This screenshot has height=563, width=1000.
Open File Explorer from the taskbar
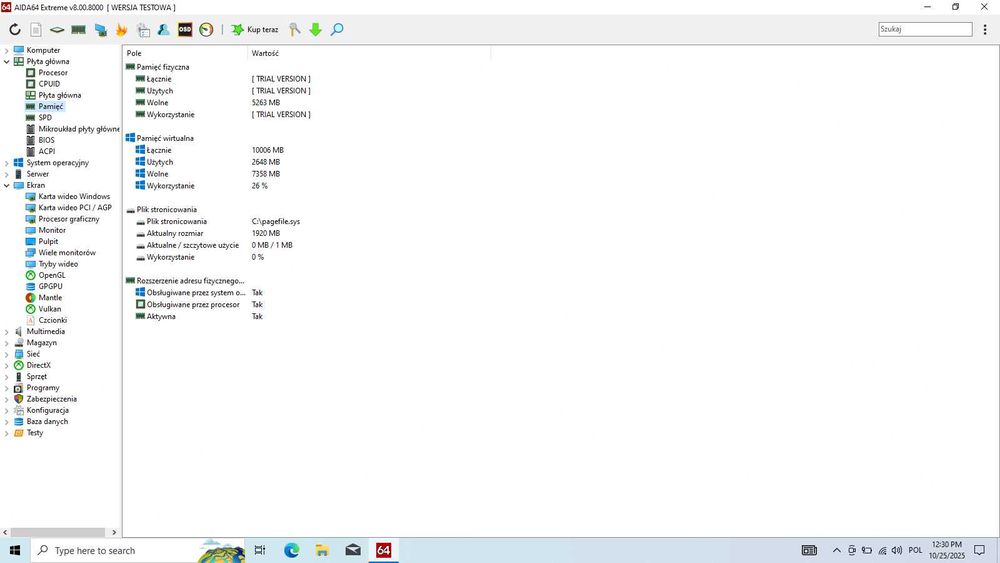[322, 550]
